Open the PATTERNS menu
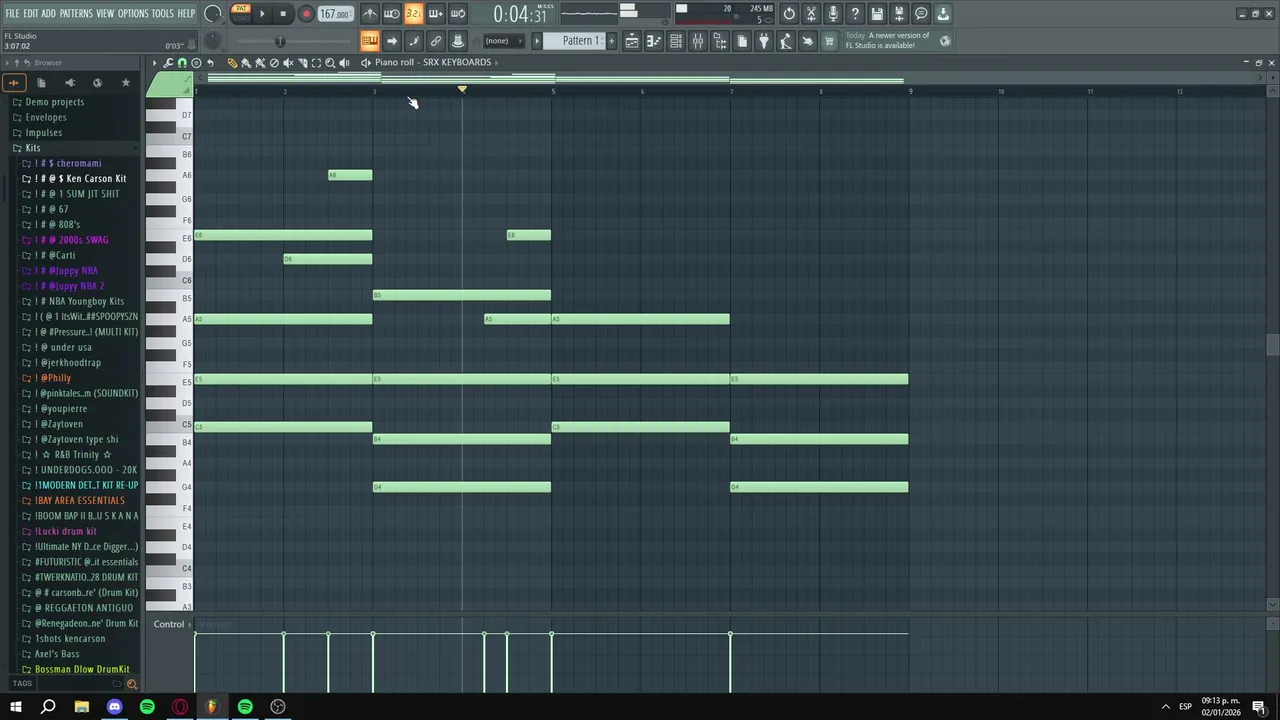The width and height of the screenshot is (1280, 720). coord(76,14)
